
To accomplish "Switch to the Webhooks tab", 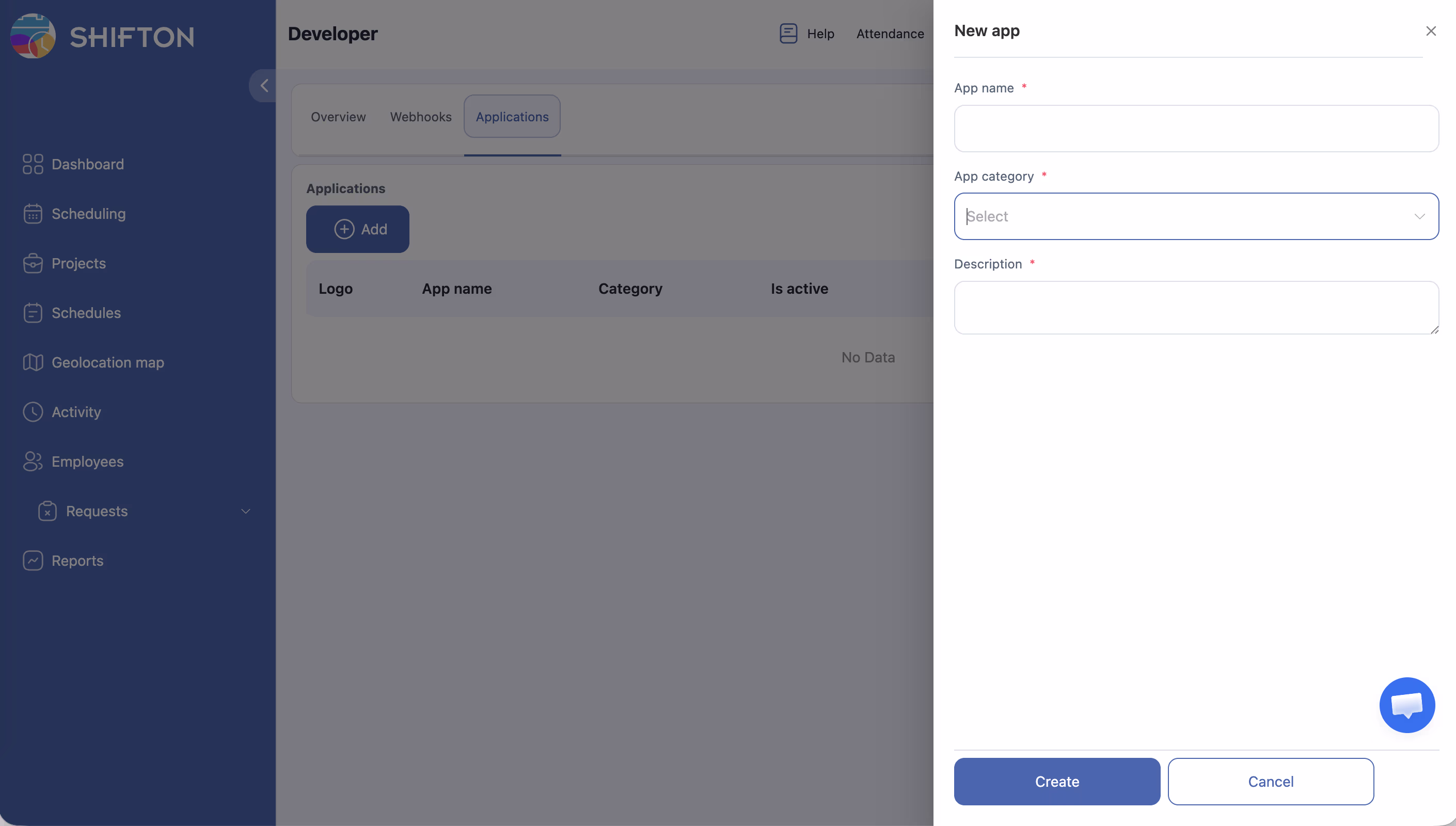I will [x=420, y=117].
